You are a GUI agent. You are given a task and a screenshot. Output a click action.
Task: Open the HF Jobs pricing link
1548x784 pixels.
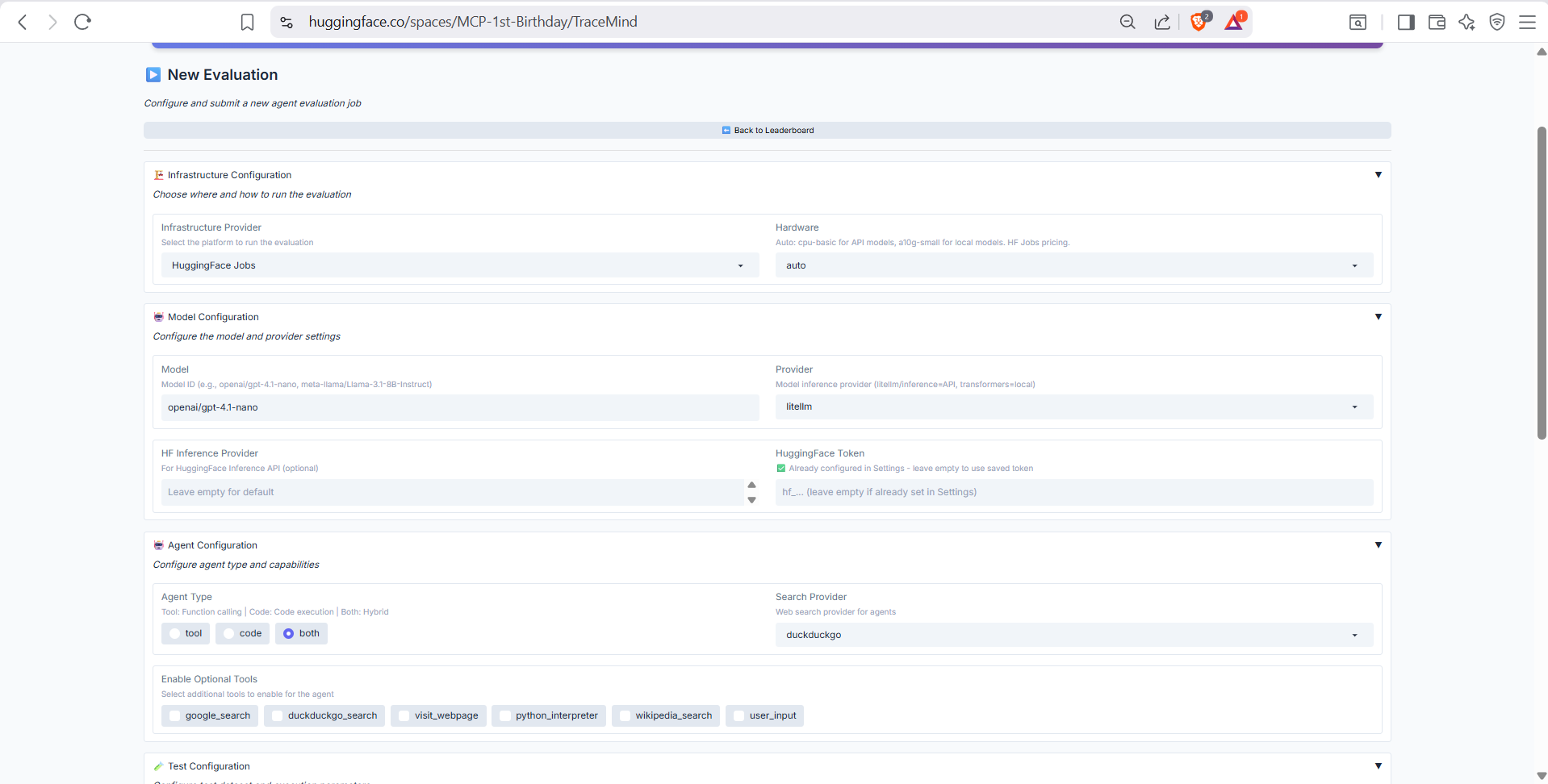click(1038, 243)
